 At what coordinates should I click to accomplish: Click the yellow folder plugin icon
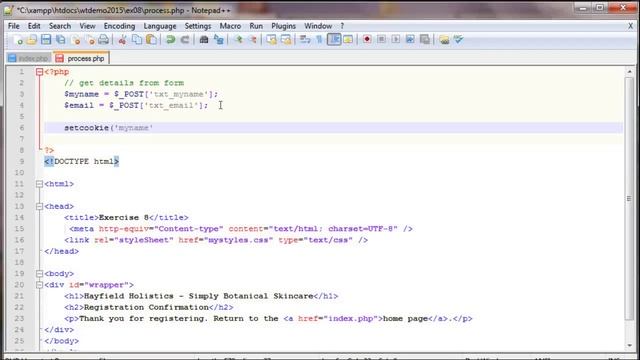point(444,40)
